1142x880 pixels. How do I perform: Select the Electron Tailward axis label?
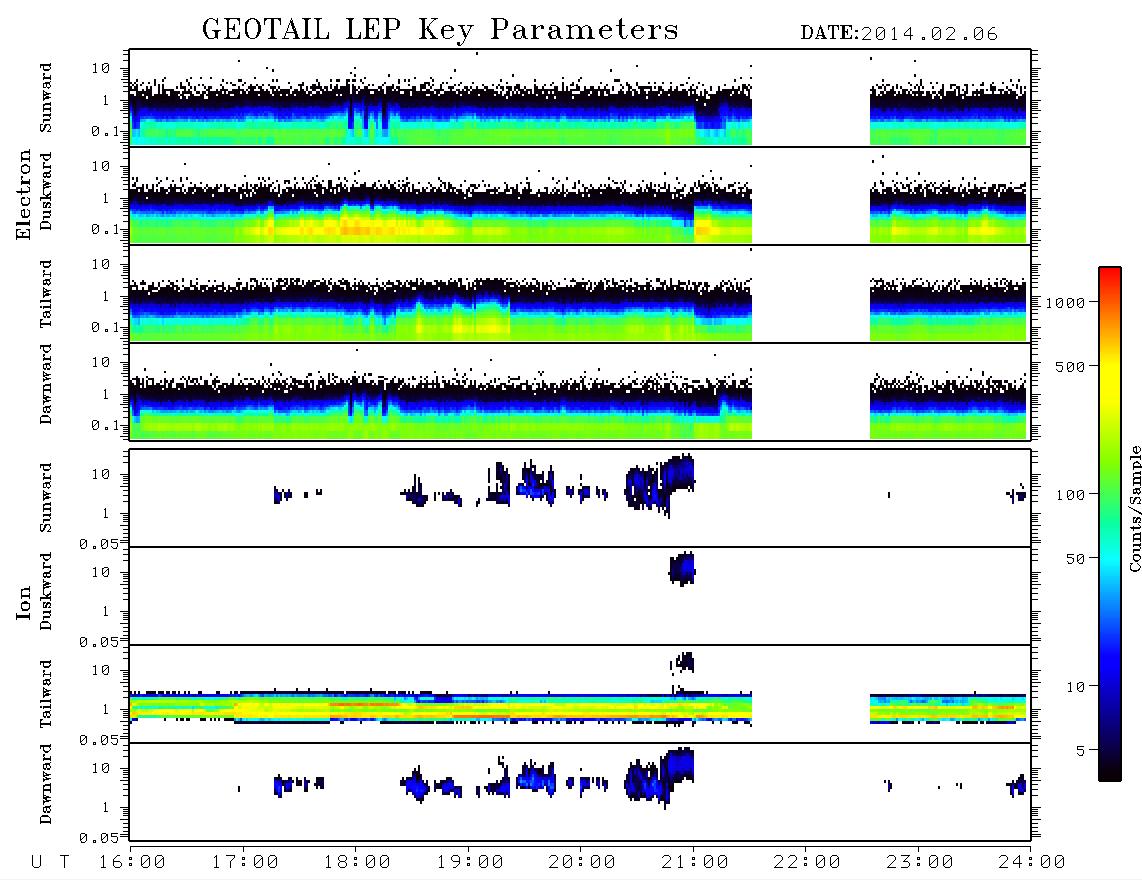[x=46, y=294]
